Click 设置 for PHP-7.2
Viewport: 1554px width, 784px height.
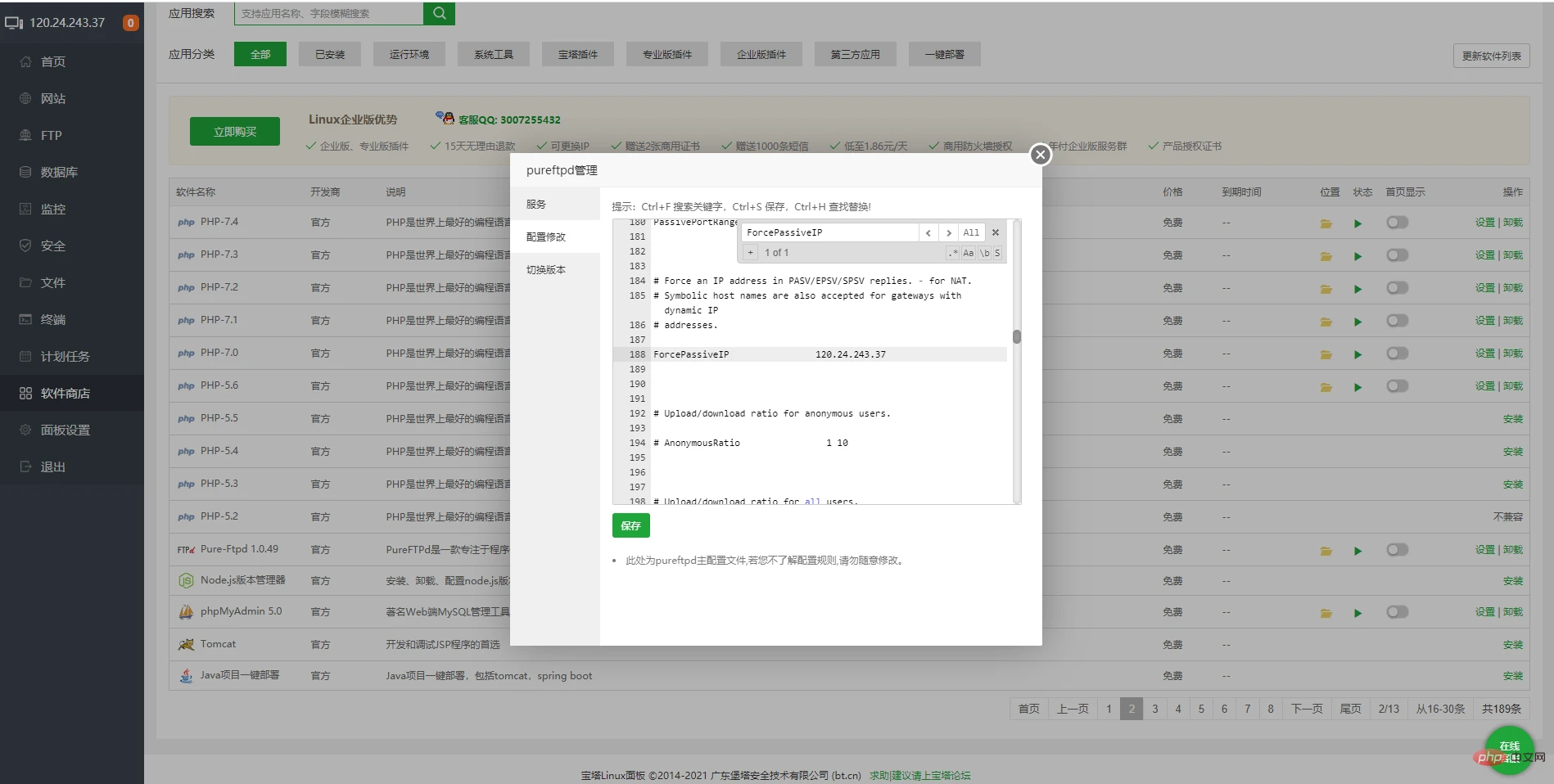pos(1484,288)
